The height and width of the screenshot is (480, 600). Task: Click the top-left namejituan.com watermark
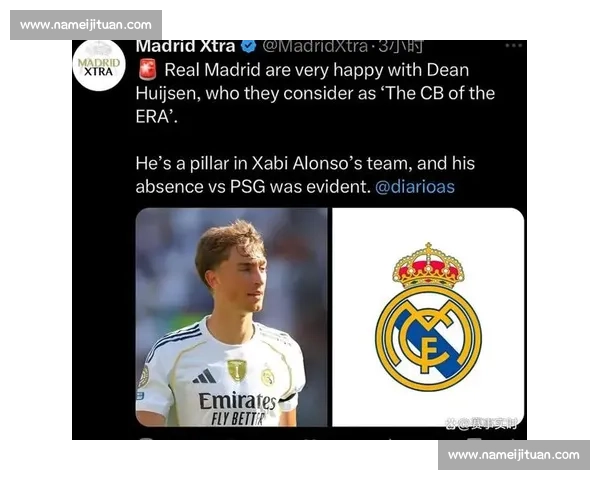point(86,25)
